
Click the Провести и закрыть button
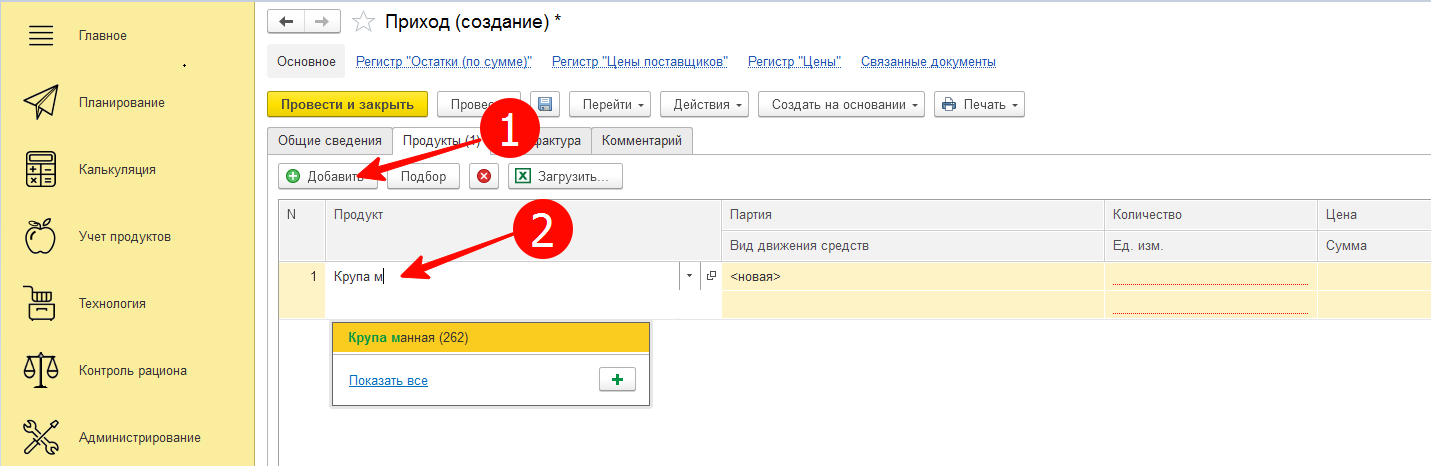point(347,105)
